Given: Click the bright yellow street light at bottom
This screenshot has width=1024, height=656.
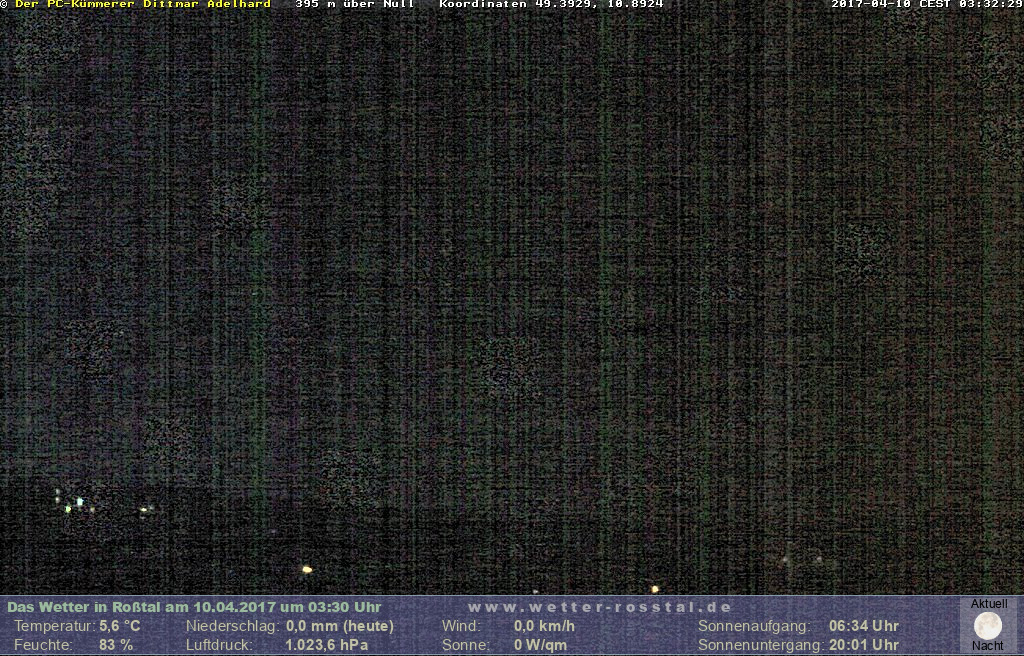Looking at the screenshot, I should (307, 569).
